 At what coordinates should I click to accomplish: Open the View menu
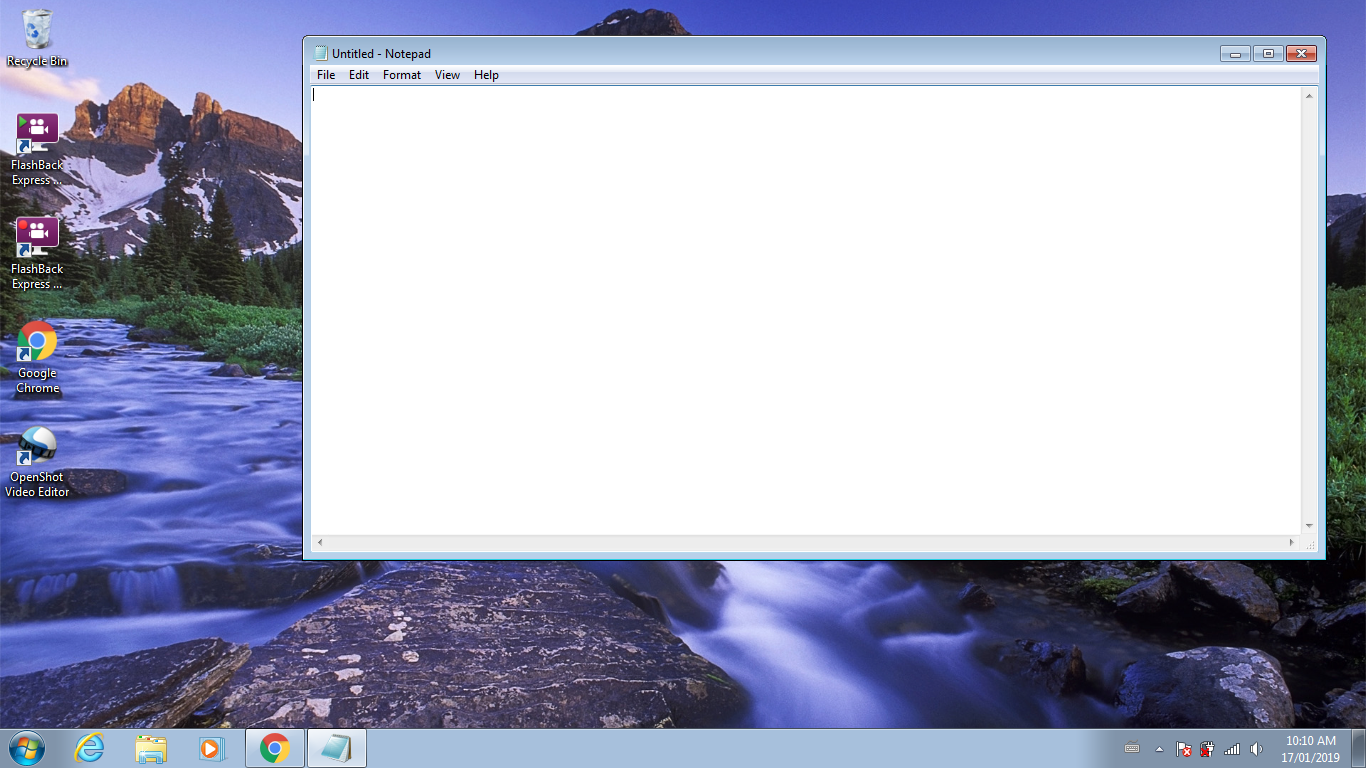pyautogui.click(x=447, y=74)
